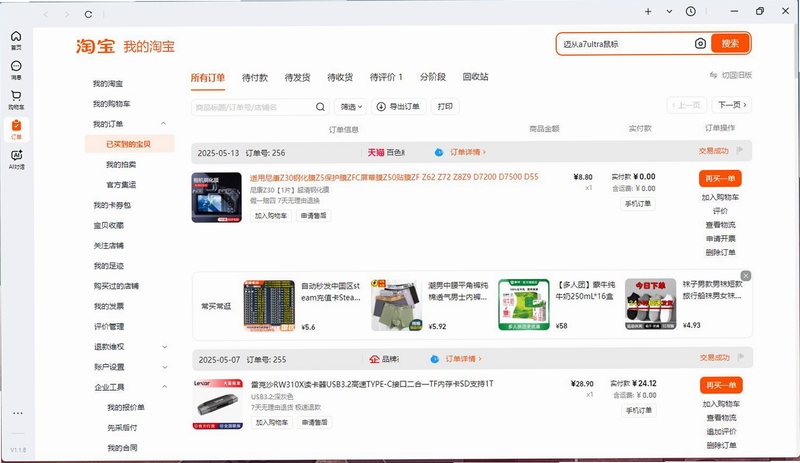Go forward with the forward arrow
Screen dimensions: 800x463
[x=67, y=14]
